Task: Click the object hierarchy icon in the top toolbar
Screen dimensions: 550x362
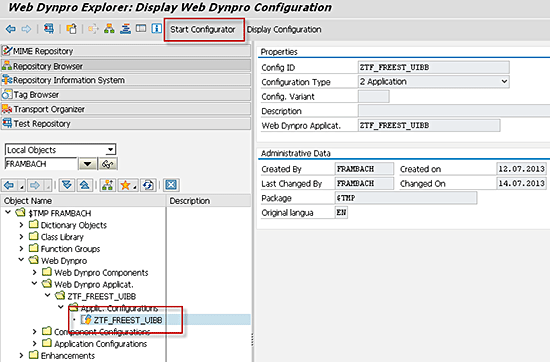Action: [x=109, y=29]
